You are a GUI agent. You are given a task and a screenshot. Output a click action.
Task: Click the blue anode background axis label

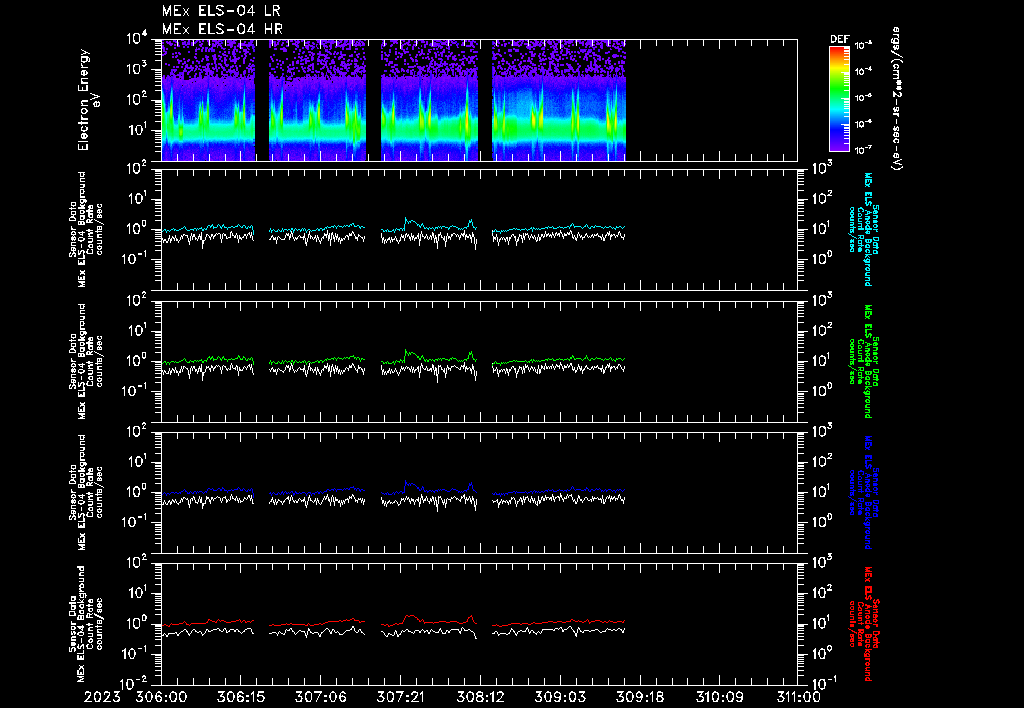click(864, 492)
